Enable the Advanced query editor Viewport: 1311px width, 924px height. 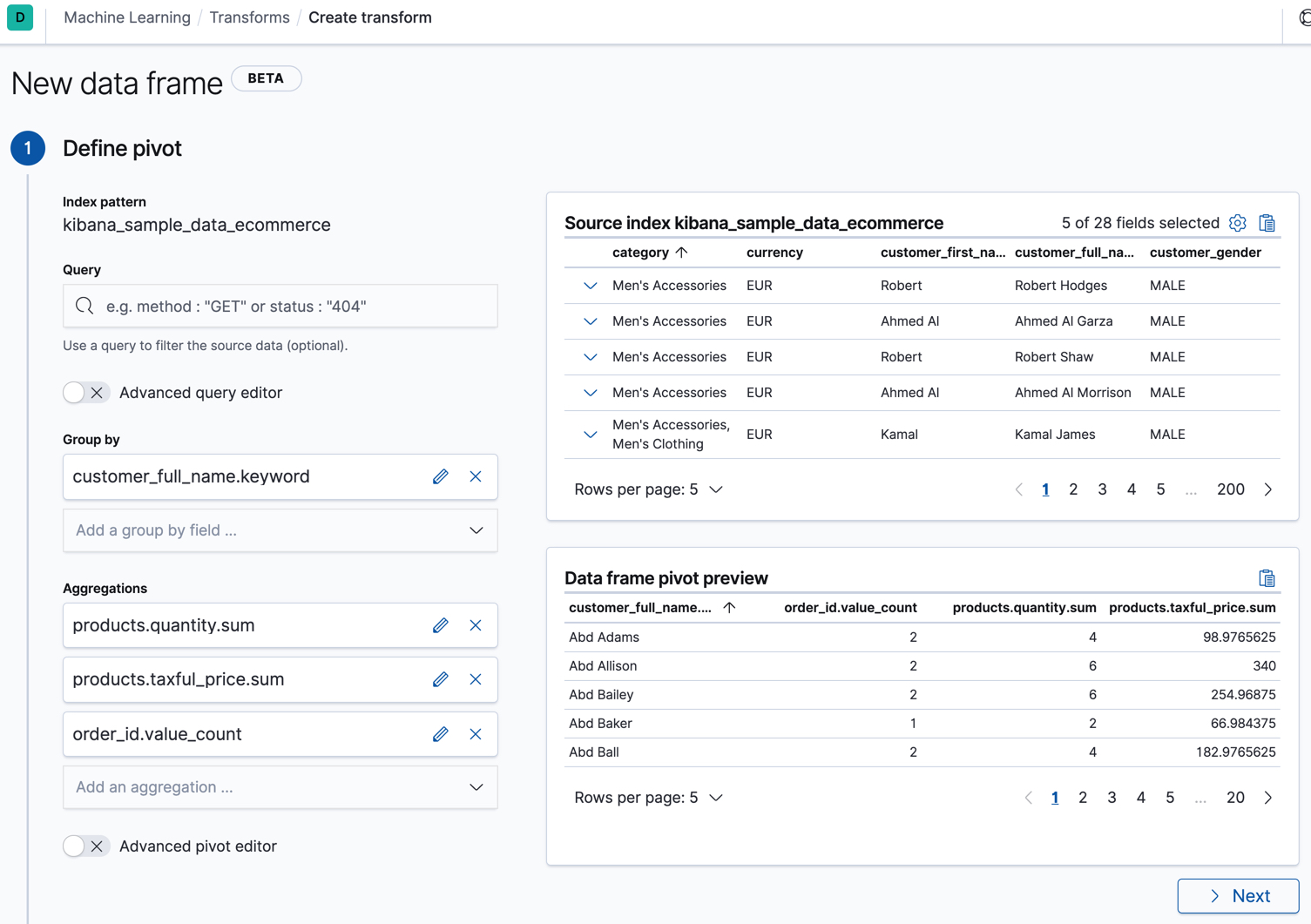[x=85, y=393]
